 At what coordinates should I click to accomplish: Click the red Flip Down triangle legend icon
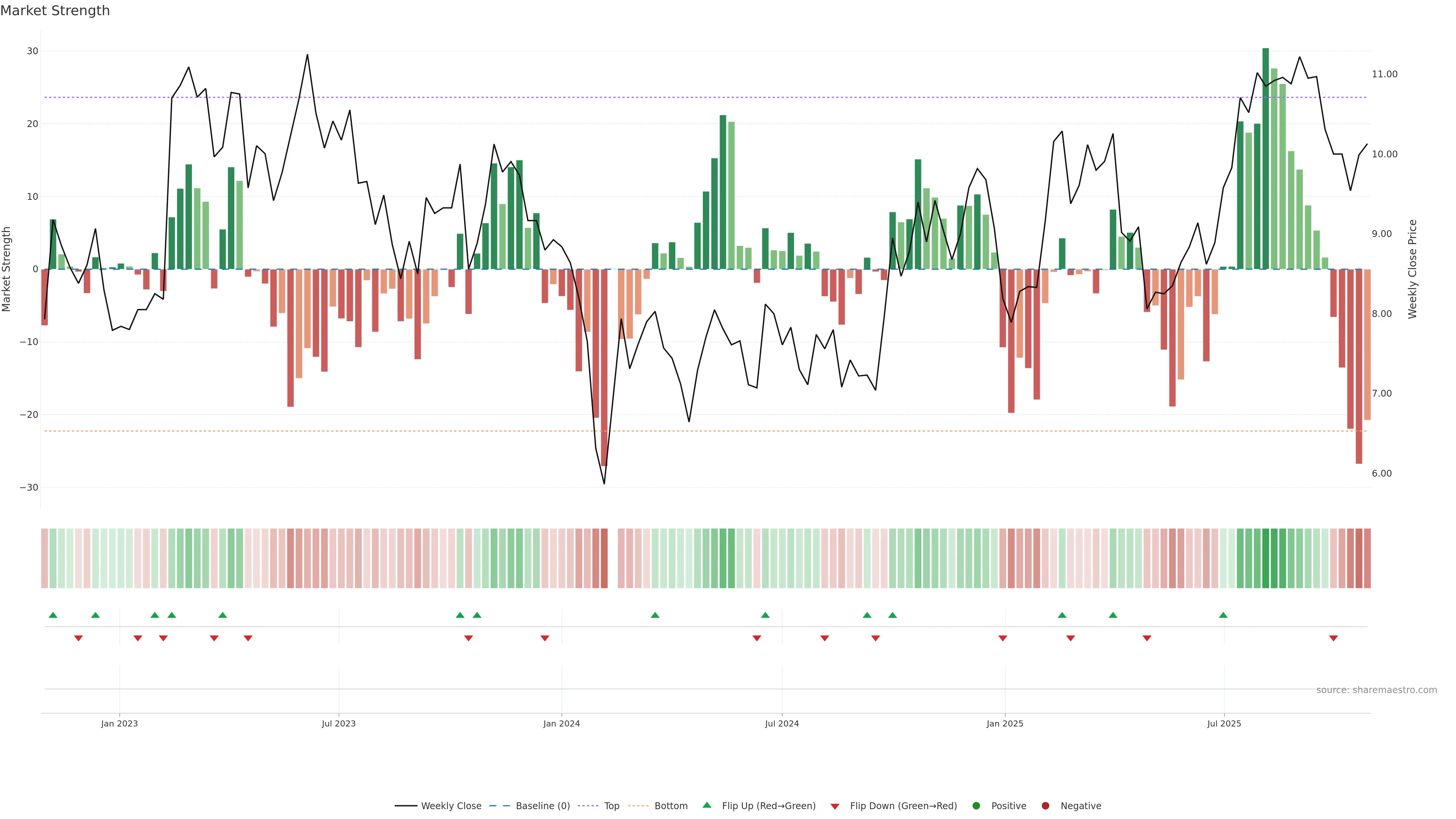pos(835,806)
